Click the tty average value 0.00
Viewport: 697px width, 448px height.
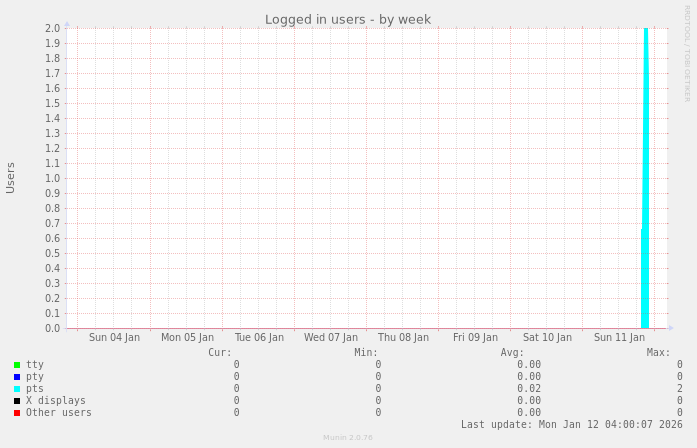click(x=529, y=364)
